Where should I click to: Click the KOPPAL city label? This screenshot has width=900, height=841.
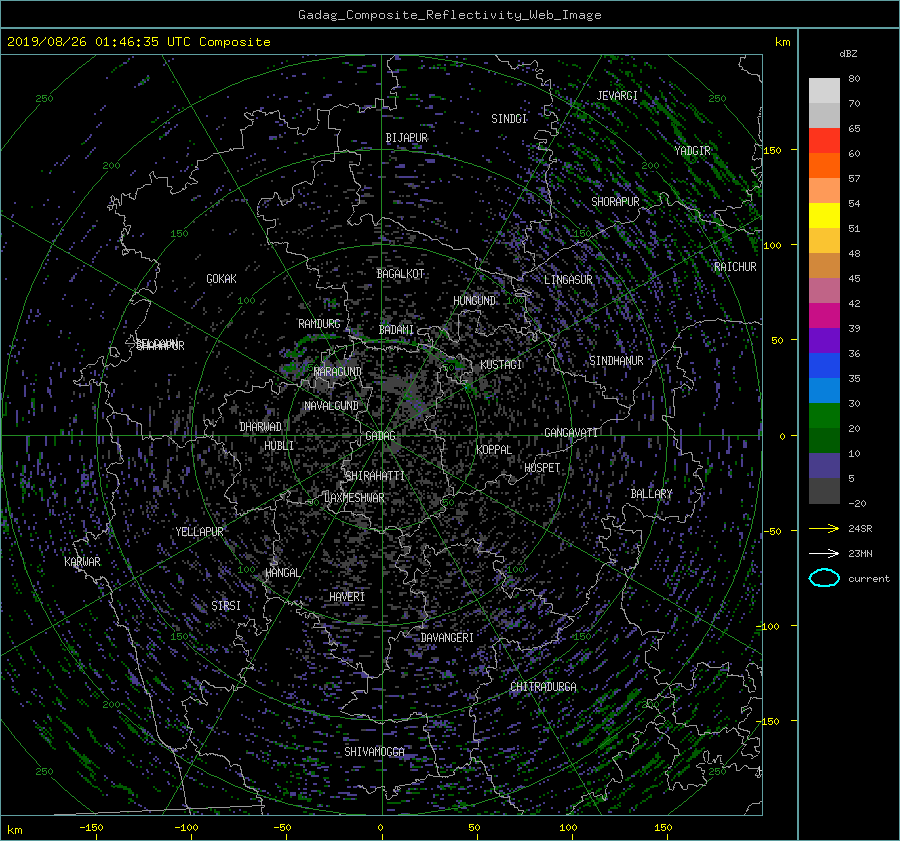tap(494, 450)
